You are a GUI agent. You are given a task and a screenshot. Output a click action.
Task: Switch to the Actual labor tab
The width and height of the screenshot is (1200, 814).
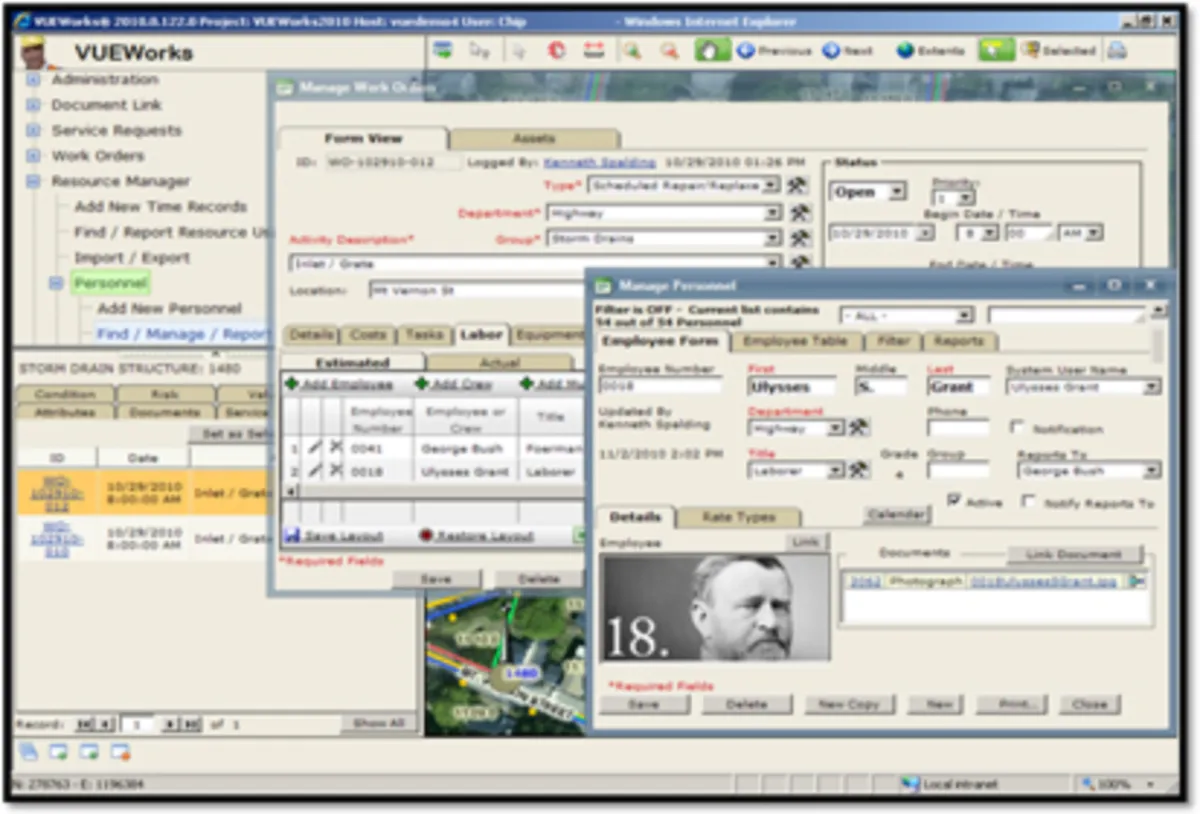point(499,362)
